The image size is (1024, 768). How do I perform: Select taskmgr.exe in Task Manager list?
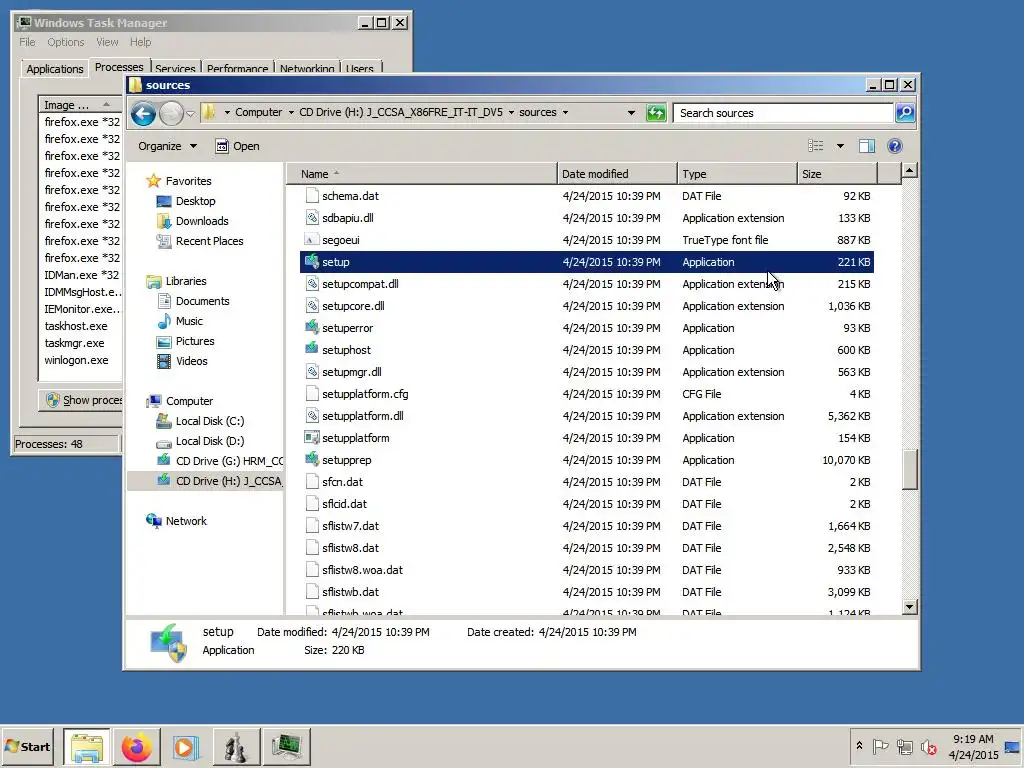74,343
